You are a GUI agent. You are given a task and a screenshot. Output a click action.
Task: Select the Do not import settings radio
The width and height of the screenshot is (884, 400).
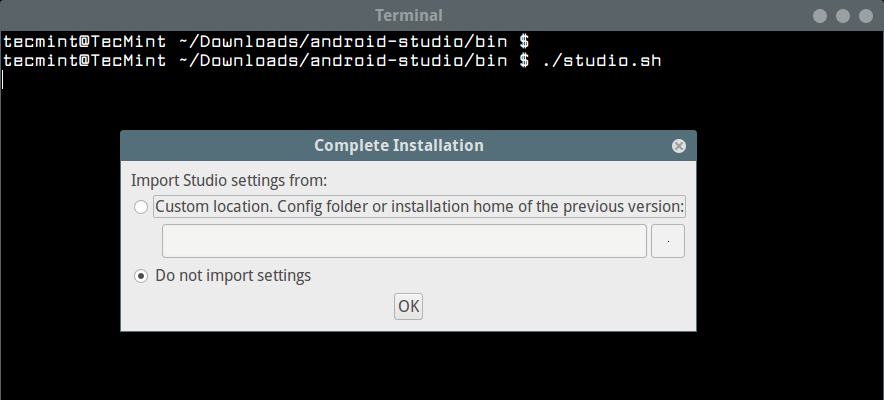point(141,275)
